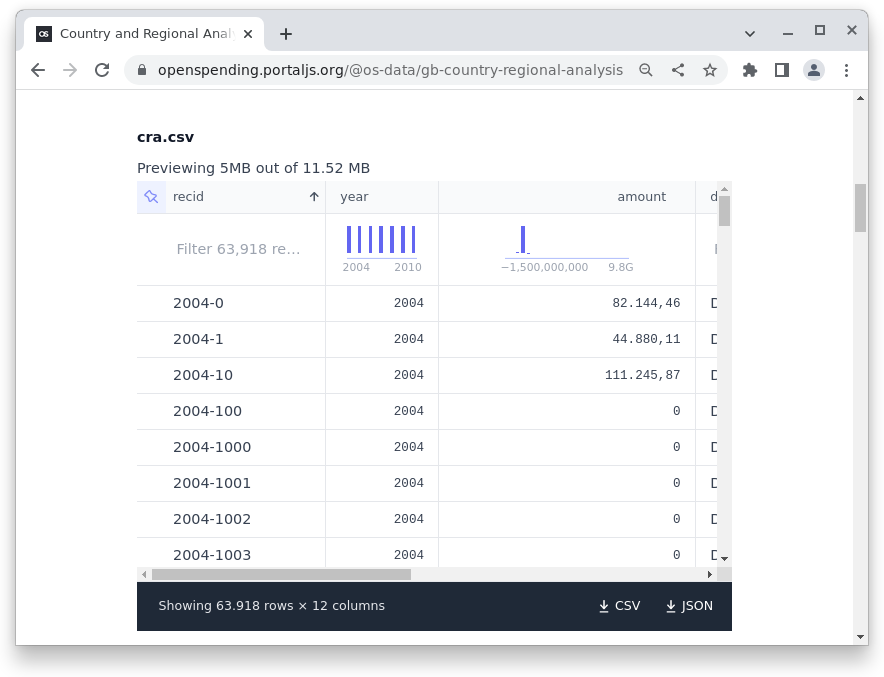The image size is (884, 677).
Task: Click the page scroll-down arrow
Action: [x=860, y=636]
